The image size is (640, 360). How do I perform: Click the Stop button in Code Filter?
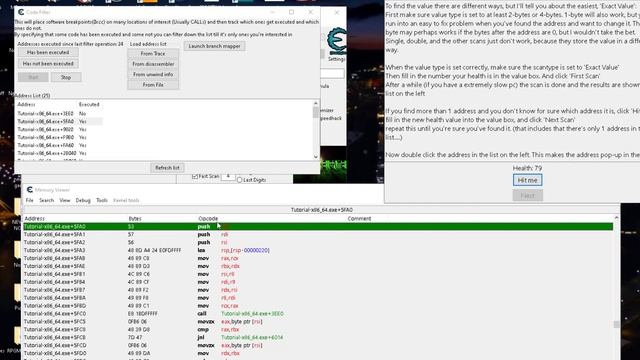tap(66, 77)
